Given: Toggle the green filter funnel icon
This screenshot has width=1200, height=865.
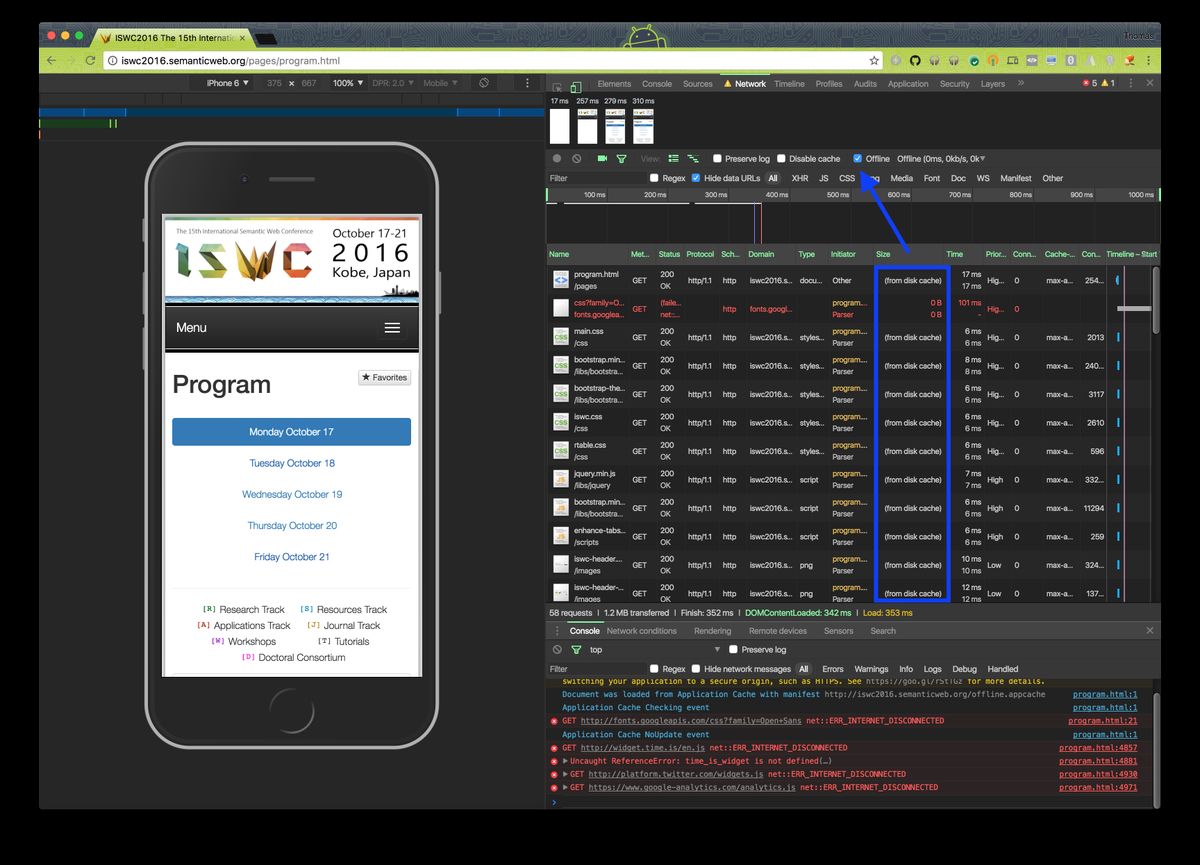Looking at the screenshot, I should pos(621,158).
